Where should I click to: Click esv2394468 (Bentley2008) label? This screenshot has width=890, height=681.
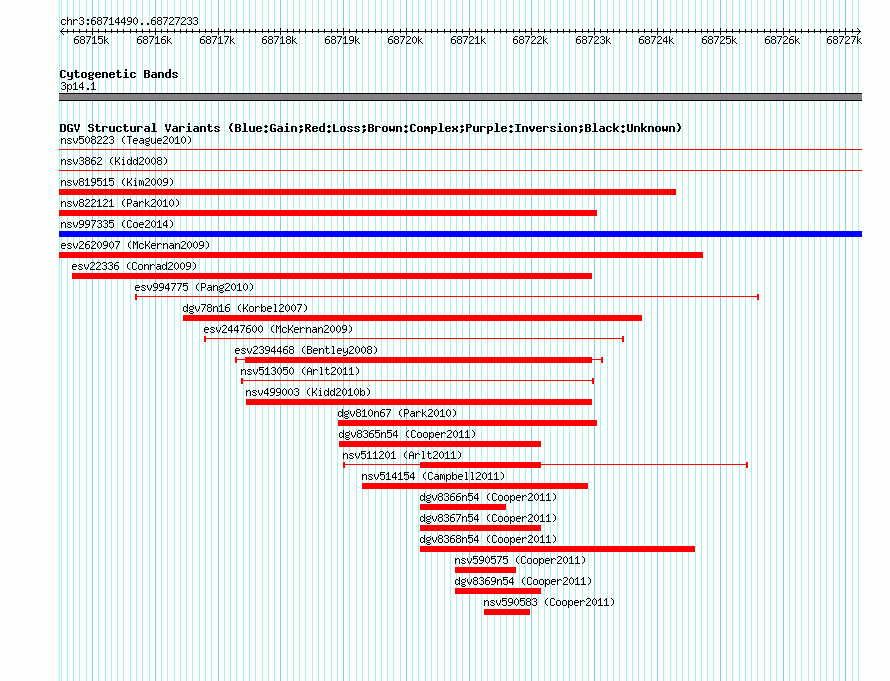pos(306,350)
